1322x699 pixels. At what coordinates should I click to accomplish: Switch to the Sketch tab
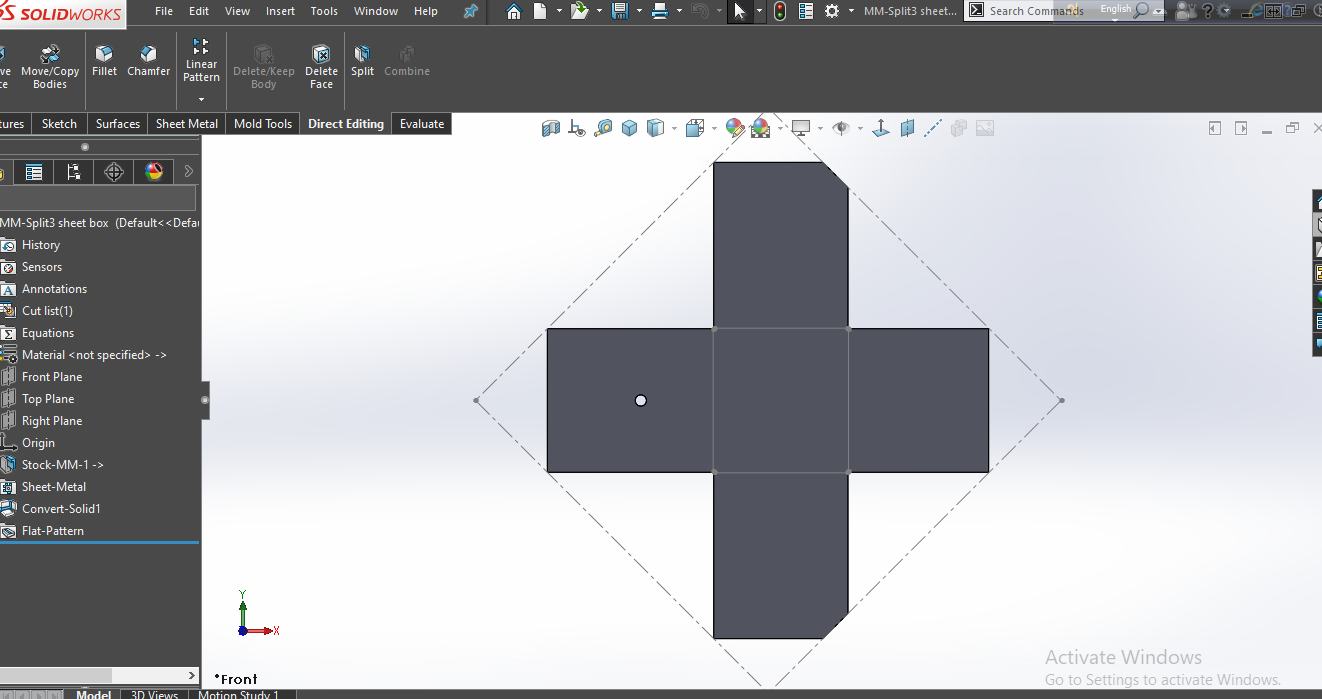pos(59,124)
